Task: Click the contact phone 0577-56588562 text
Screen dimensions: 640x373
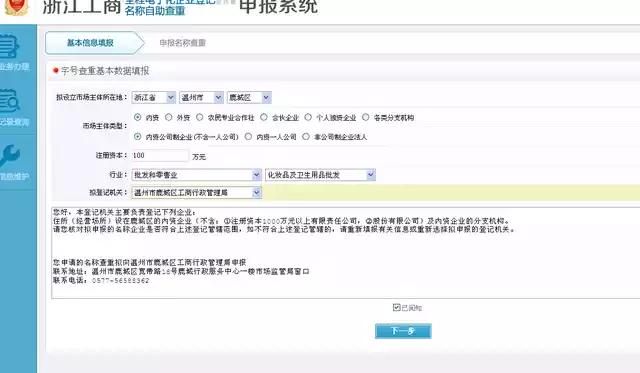Action: click(121, 281)
